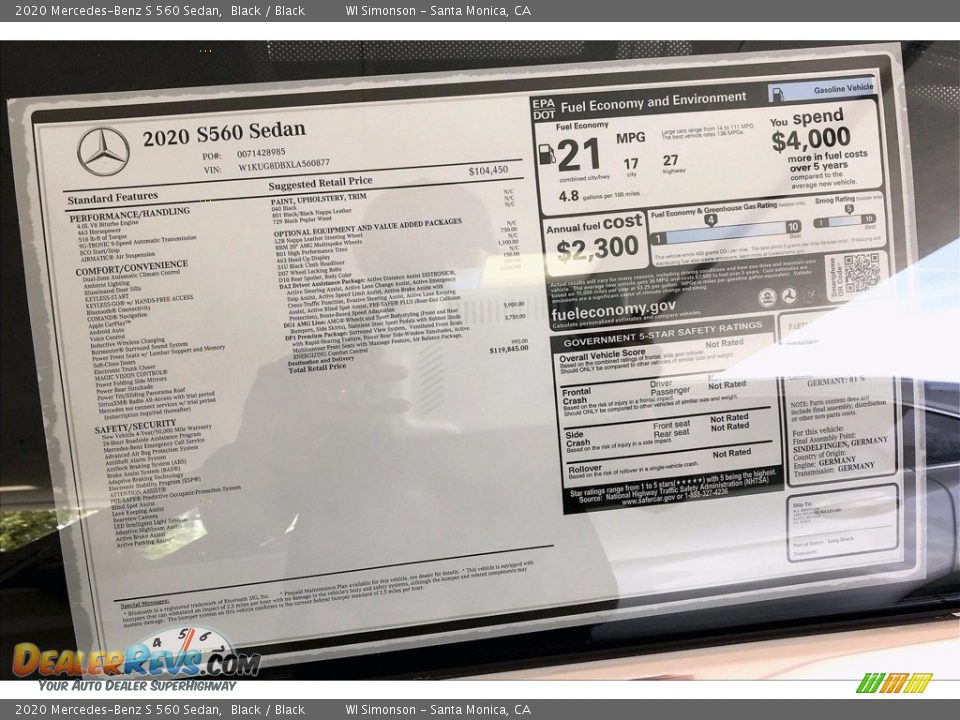Select marker 4 on Greenhouse Gas Rating scale
960x720 pixels.
coord(710,220)
